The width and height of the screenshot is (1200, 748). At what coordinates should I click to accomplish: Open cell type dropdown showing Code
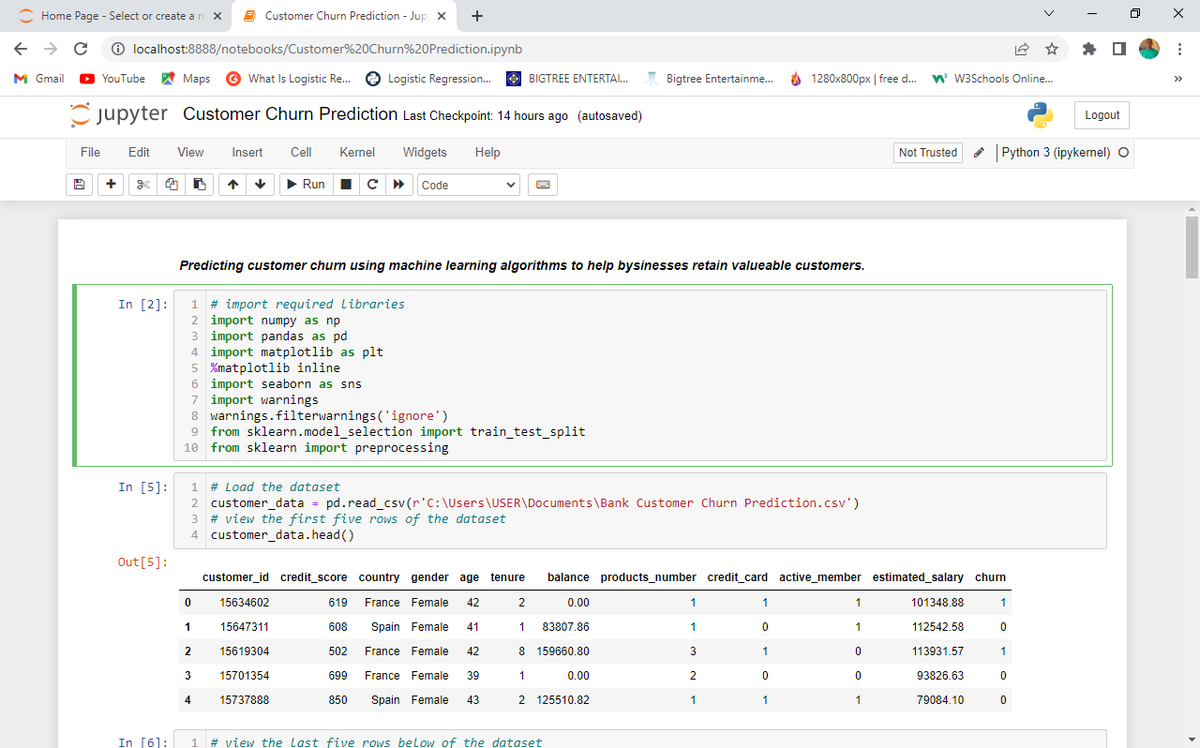pos(469,185)
